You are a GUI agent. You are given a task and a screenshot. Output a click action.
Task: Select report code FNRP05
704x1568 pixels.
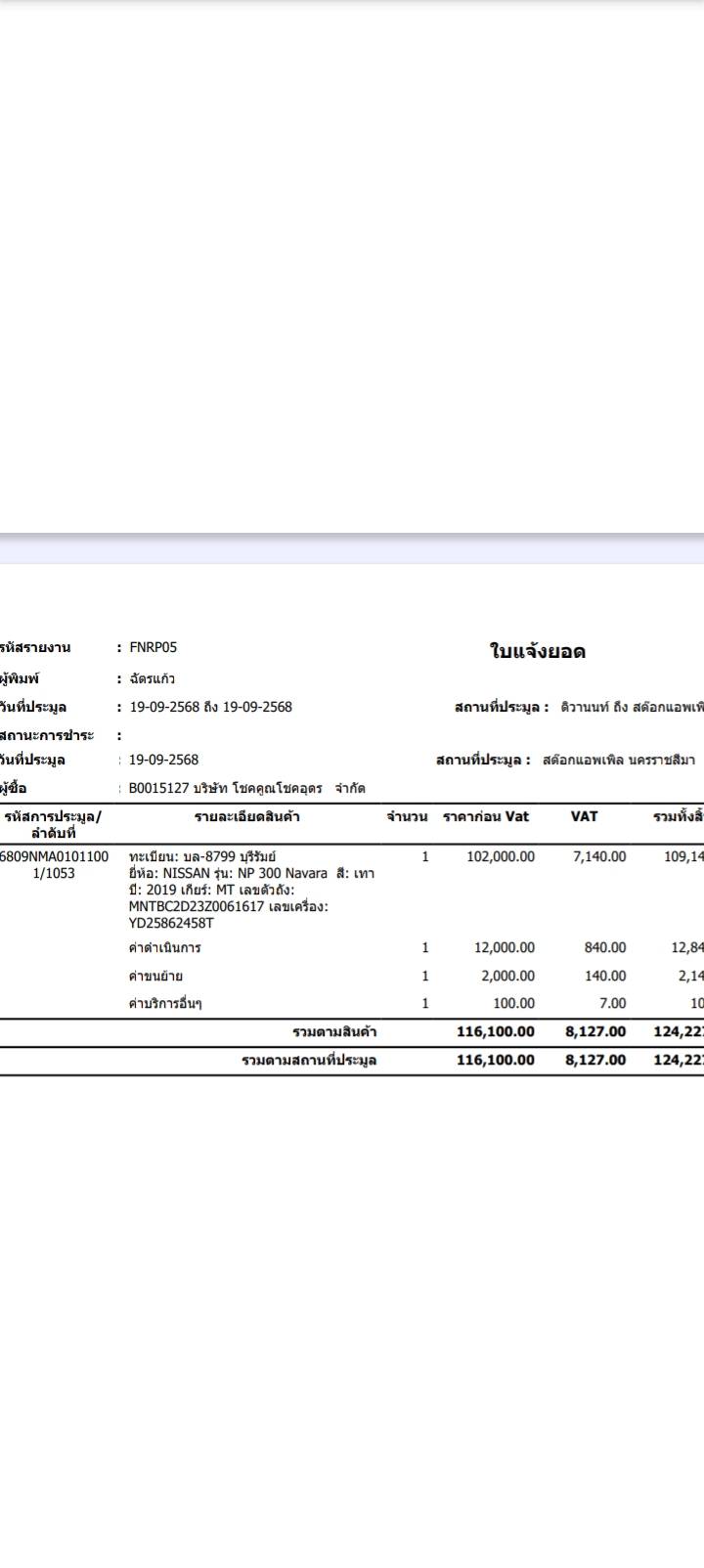tap(153, 647)
